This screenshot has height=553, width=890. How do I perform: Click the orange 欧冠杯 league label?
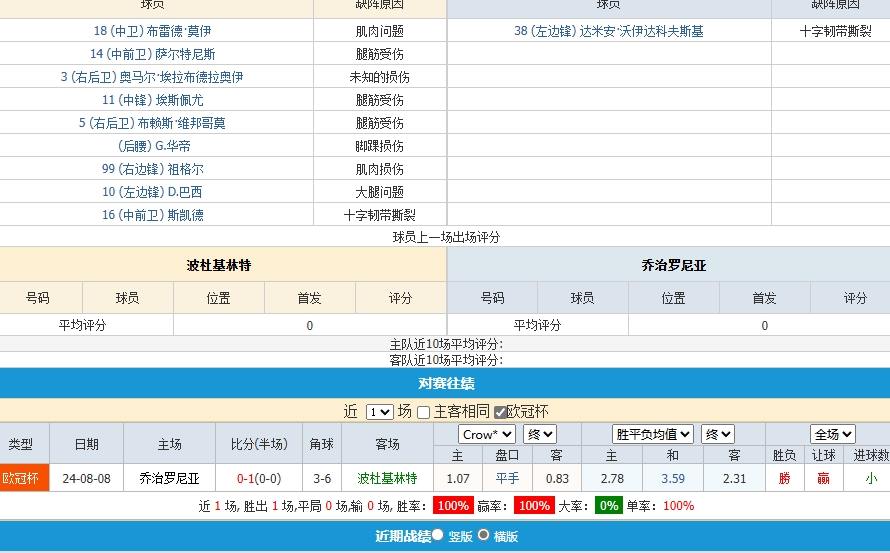[x=24, y=478]
